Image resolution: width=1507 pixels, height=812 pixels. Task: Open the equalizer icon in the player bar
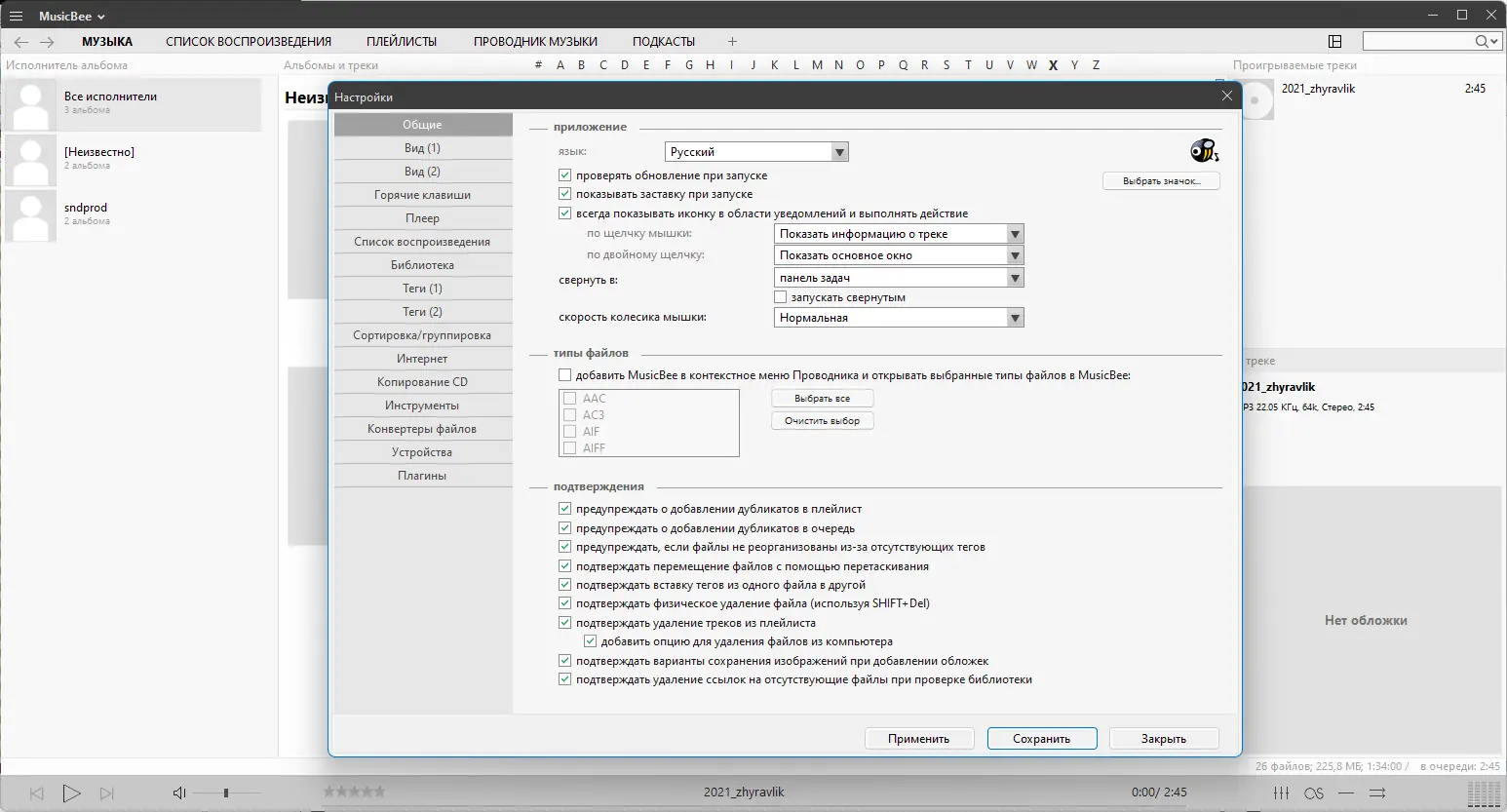coord(1282,793)
